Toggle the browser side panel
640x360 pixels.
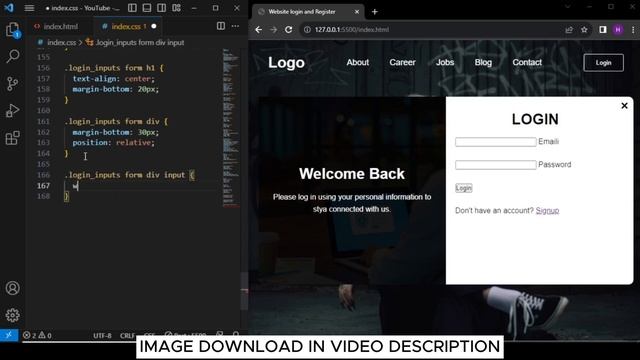[603, 30]
